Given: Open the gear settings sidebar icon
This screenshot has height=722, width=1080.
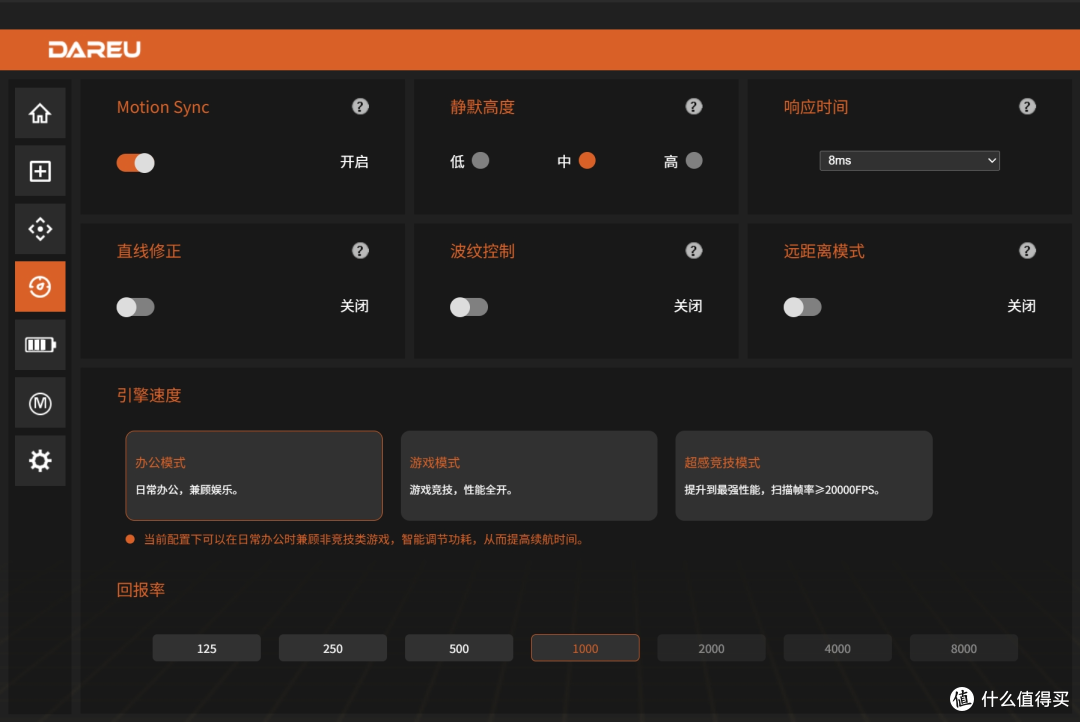Looking at the screenshot, I should tap(40, 461).
